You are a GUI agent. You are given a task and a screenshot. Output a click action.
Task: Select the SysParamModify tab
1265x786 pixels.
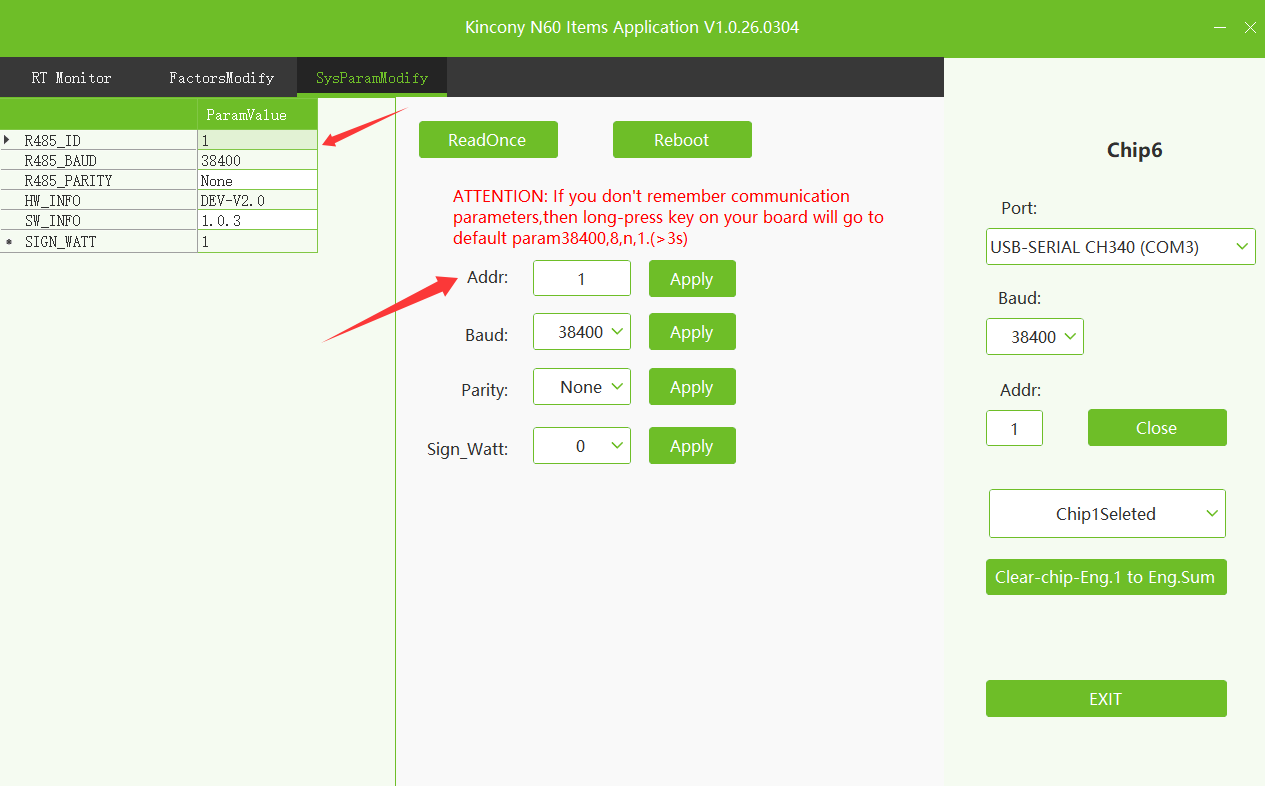[371, 78]
